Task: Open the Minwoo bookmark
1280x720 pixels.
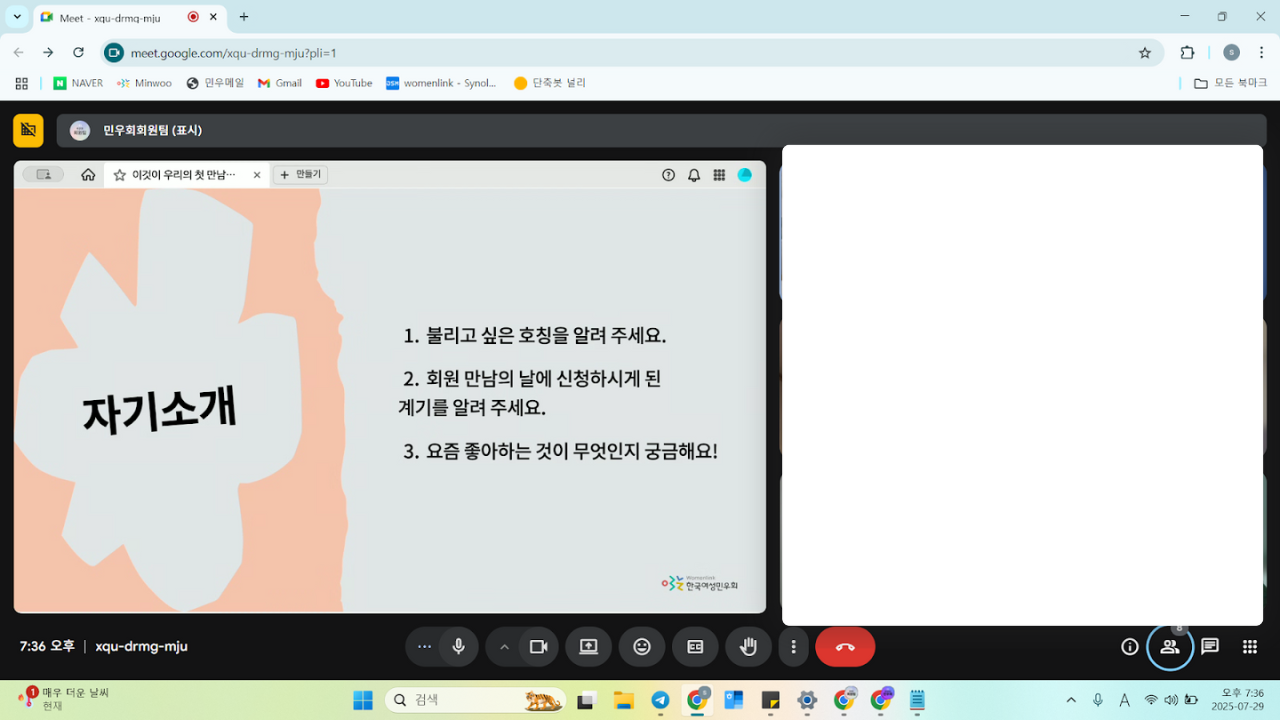Action: [x=144, y=83]
